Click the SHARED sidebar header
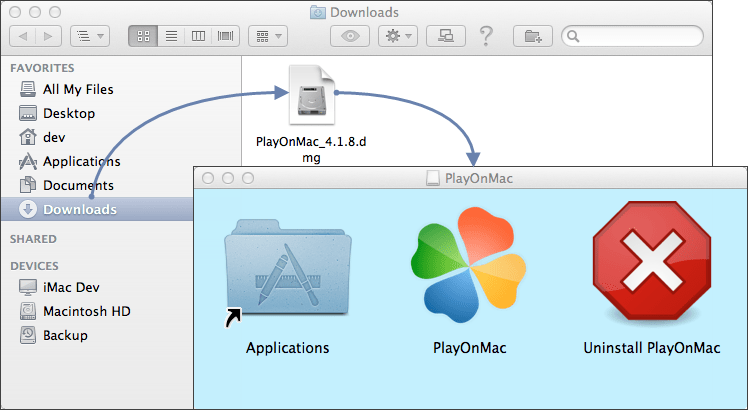748x410 pixels. point(33,239)
